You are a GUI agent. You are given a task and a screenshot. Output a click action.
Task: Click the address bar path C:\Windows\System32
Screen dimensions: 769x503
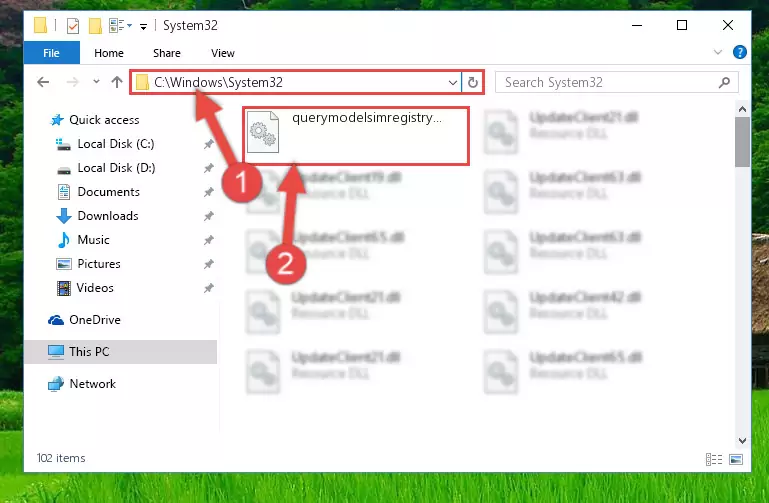pyautogui.click(x=218, y=82)
